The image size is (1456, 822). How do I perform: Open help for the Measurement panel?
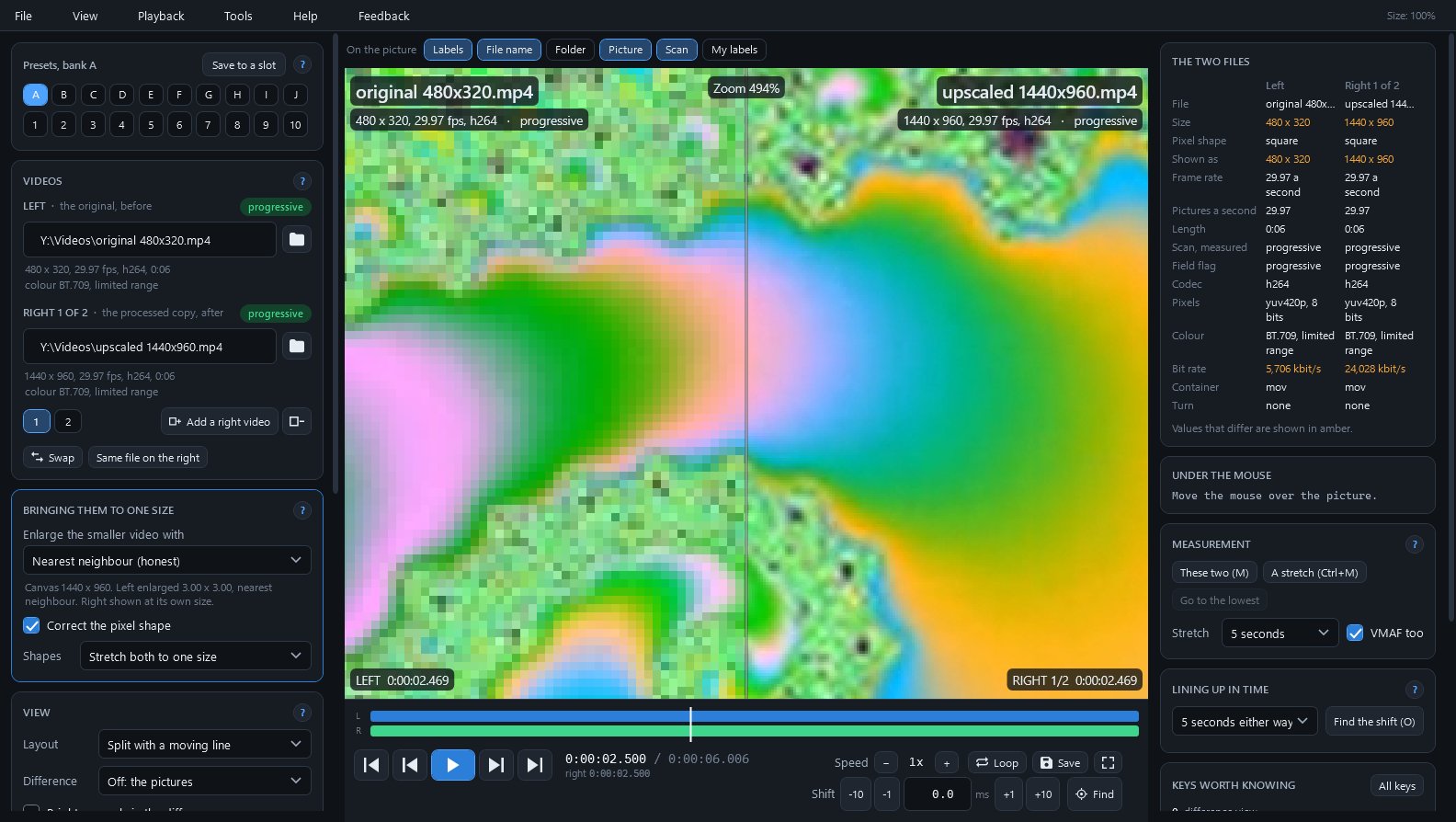tap(1415, 544)
